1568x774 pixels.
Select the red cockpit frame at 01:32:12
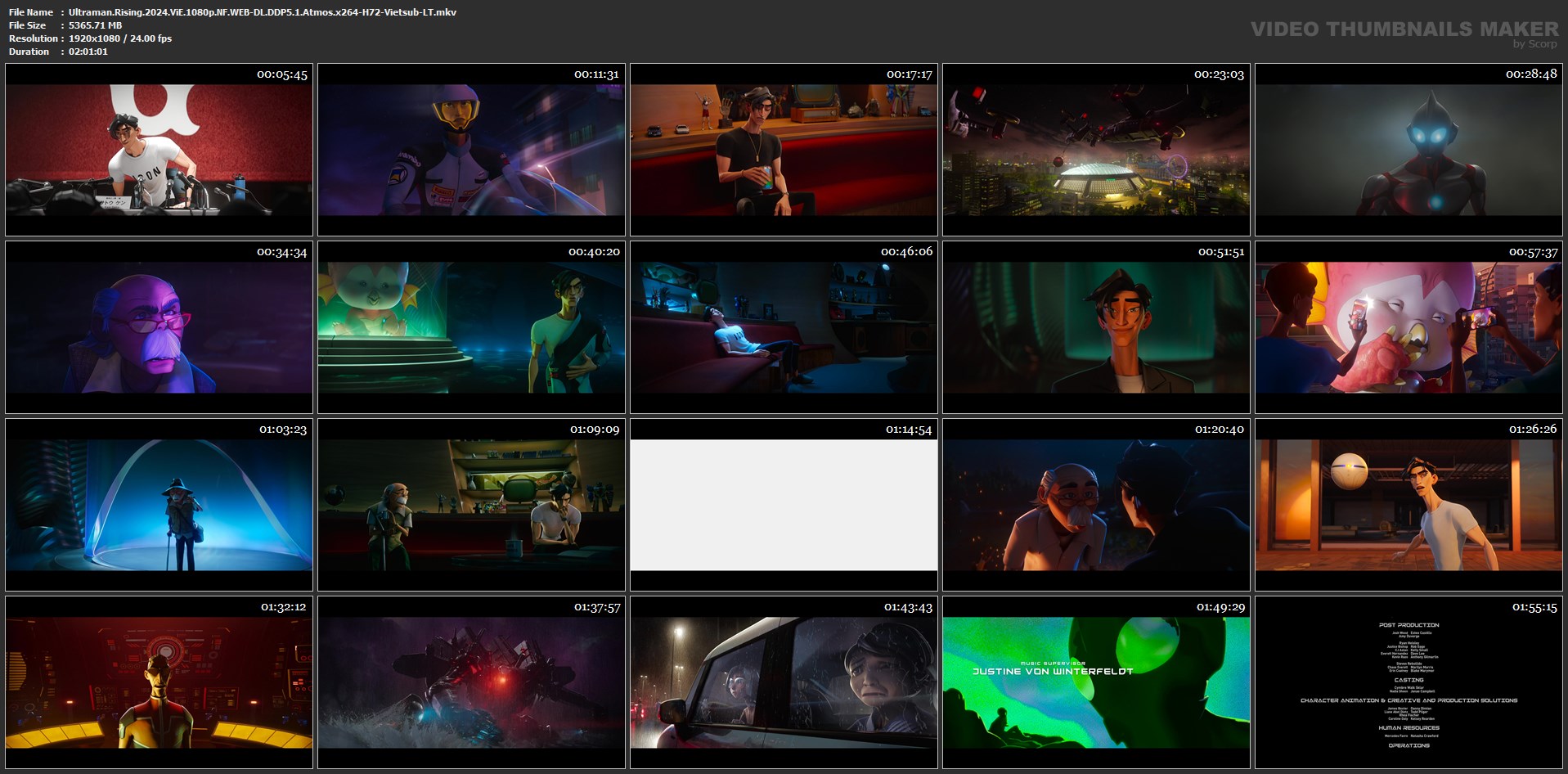(x=159, y=682)
